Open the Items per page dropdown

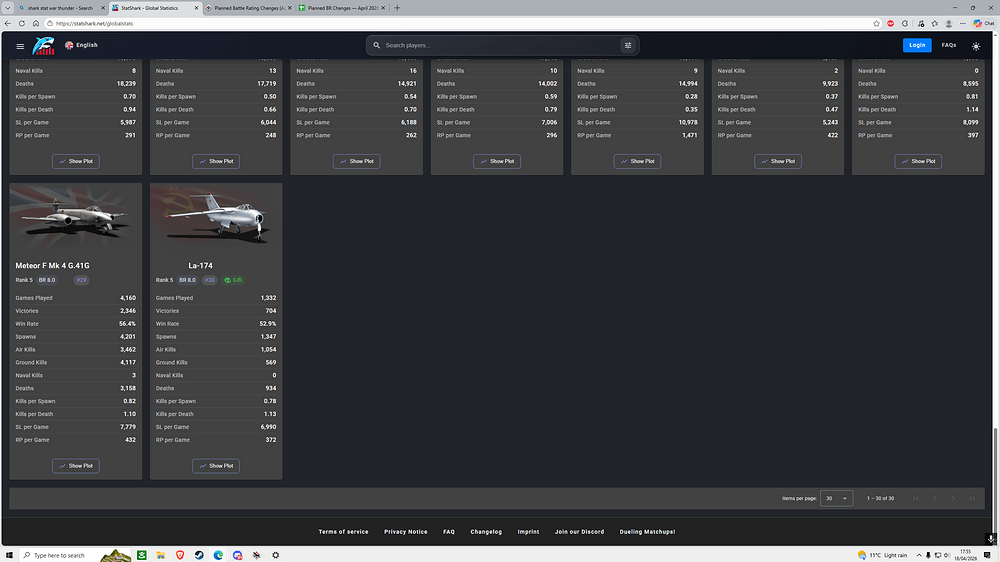pos(836,498)
